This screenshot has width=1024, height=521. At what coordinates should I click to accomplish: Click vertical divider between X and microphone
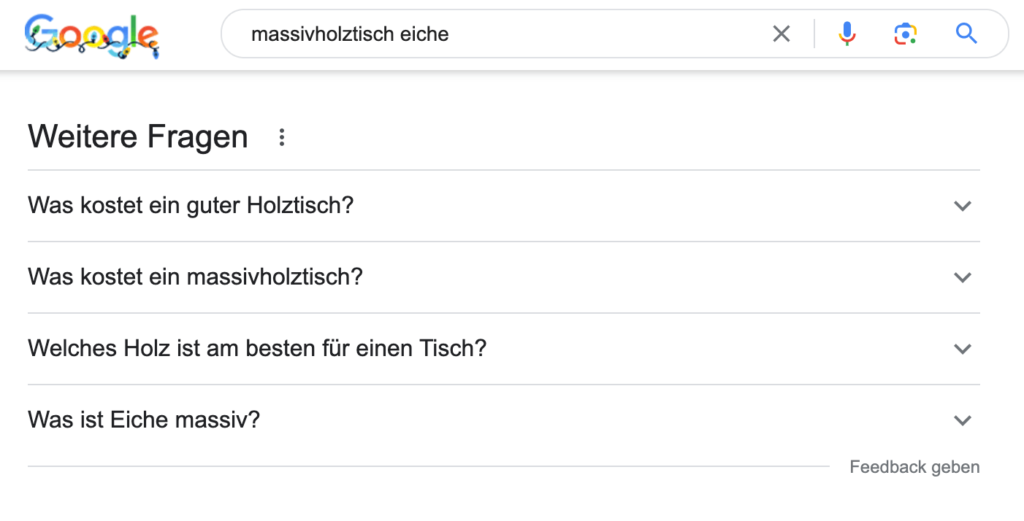coord(814,33)
